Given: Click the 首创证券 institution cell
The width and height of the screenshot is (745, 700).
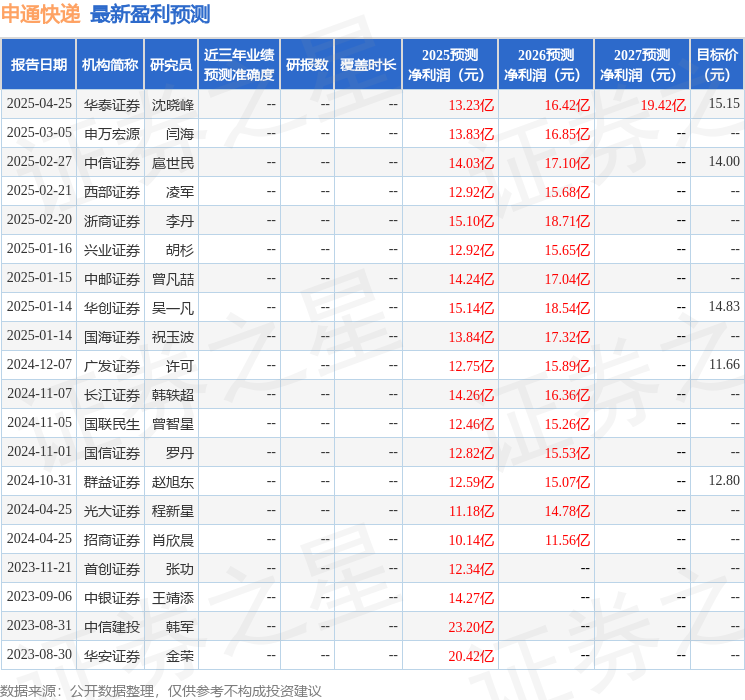Looking at the screenshot, I should tap(112, 568).
